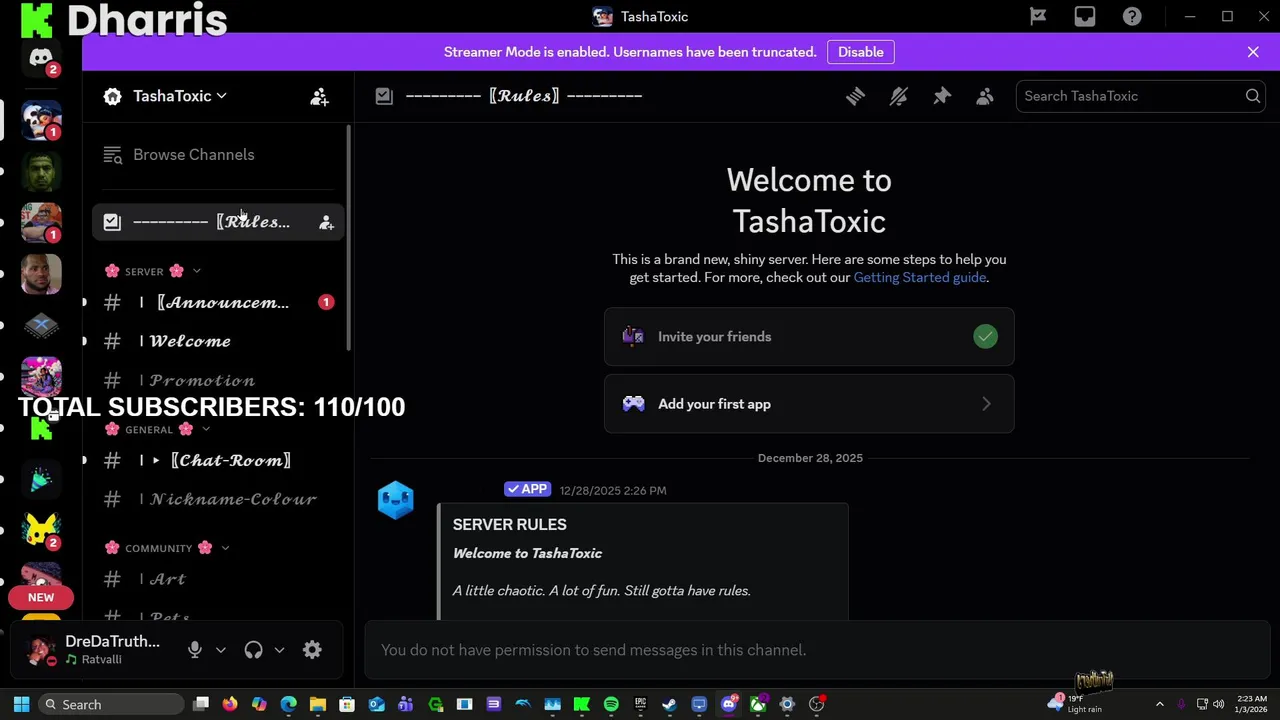Open output device options arrow beside headphones
The height and width of the screenshot is (720, 1280).
pos(279,650)
